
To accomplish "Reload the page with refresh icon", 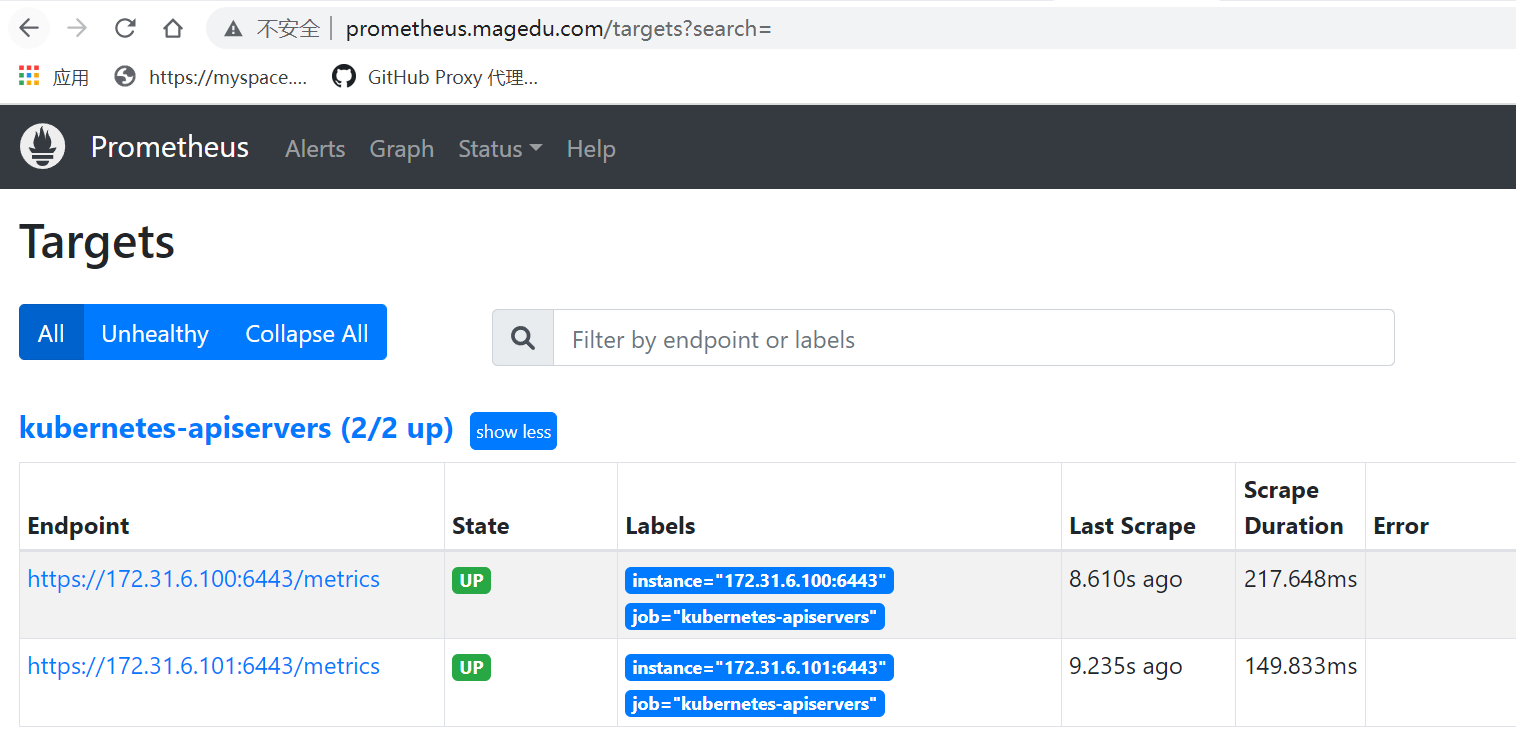I will [x=125, y=28].
